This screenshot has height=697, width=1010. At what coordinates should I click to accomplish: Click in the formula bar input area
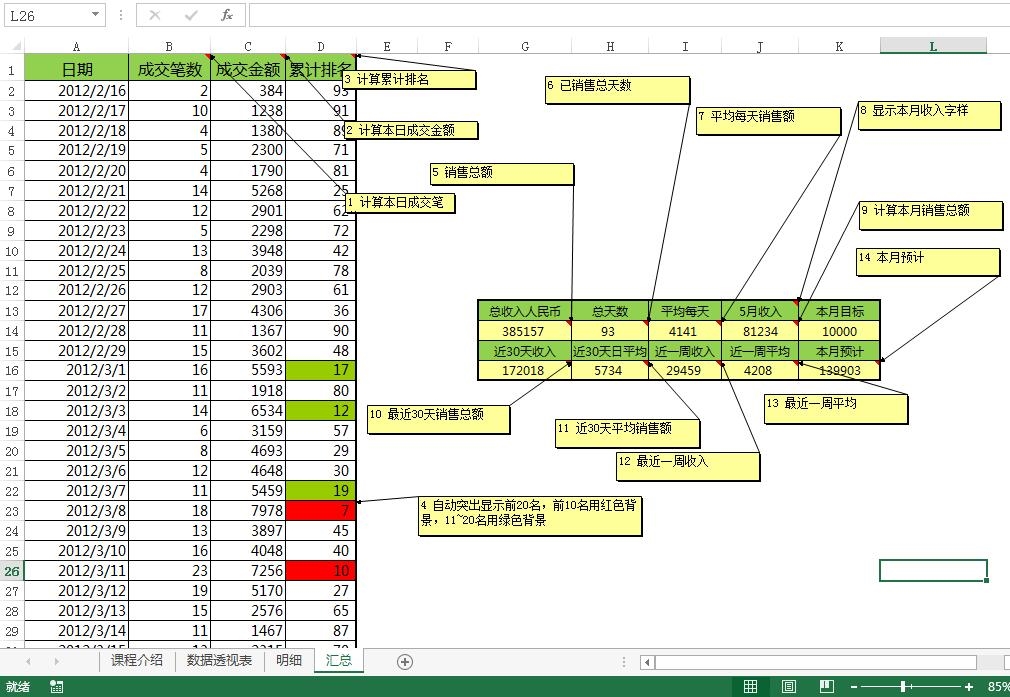click(x=629, y=15)
